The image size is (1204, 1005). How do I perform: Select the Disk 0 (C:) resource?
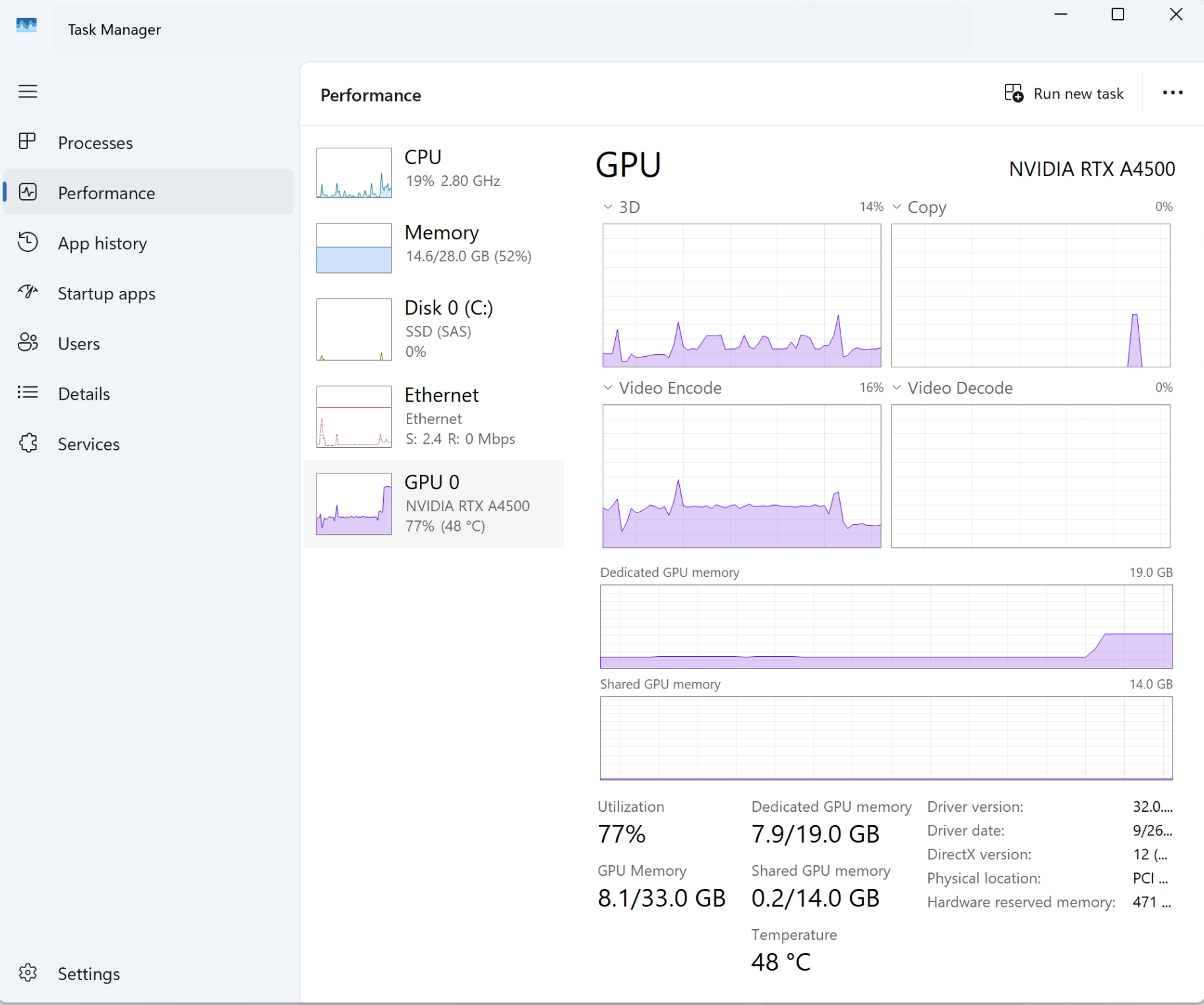pyautogui.click(x=433, y=329)
